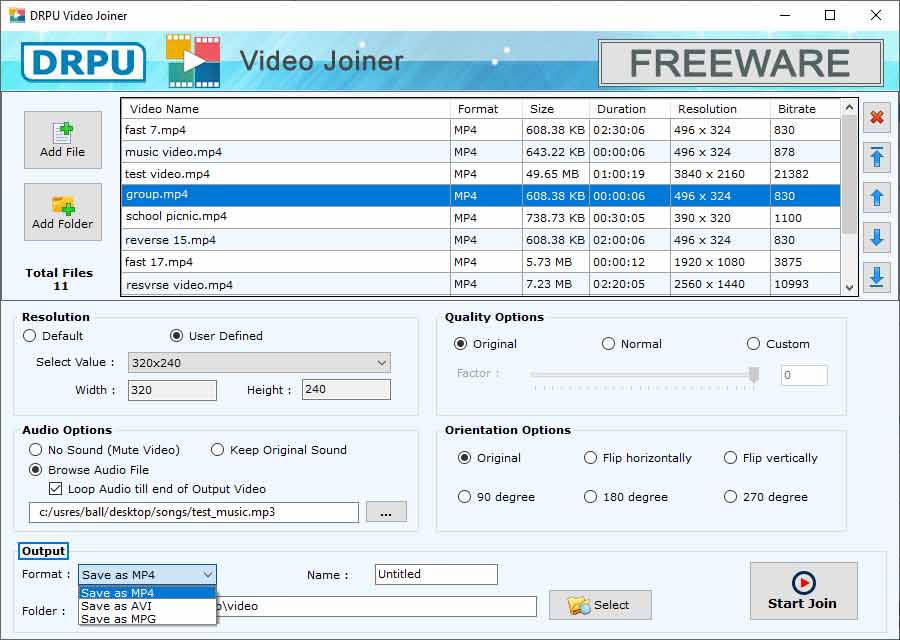Click the Add File icon button
Viewport: 900px width, 640px height.
point(63,140)
